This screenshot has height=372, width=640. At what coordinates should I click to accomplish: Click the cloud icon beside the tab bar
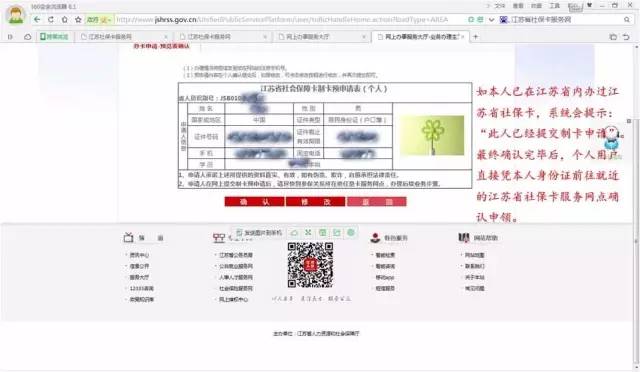pyautogui.click(x=27, y=37)
